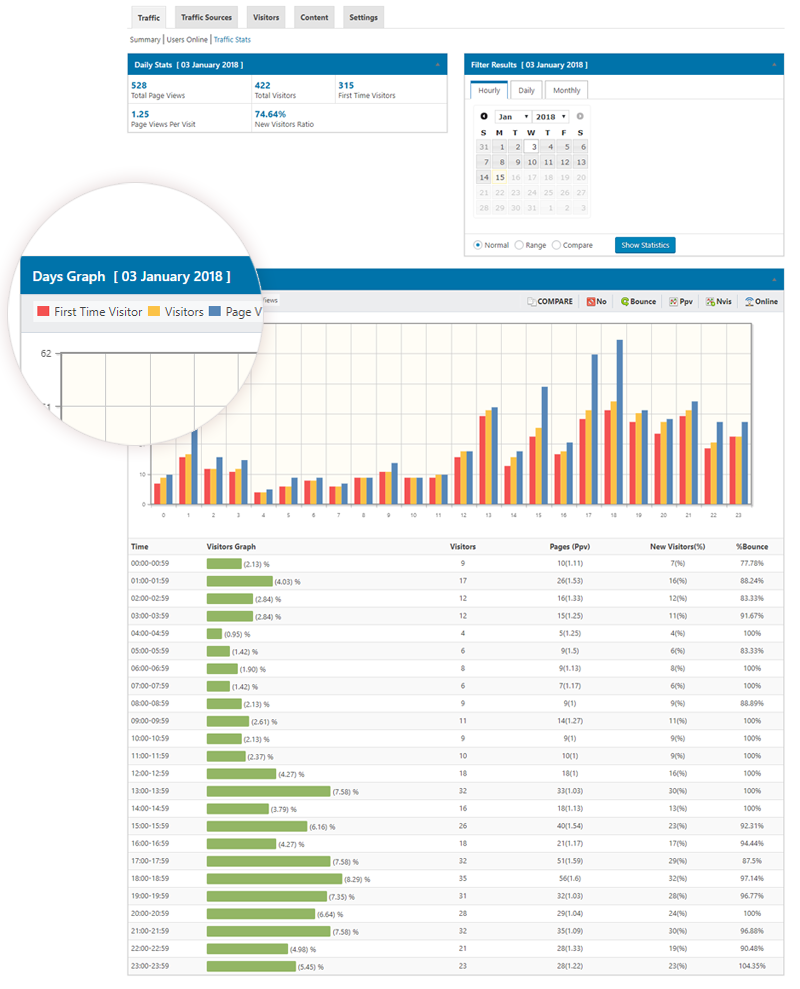This screenshot has height=989, width=800.
Task: Show the Bounce graph
Action: 638,301
